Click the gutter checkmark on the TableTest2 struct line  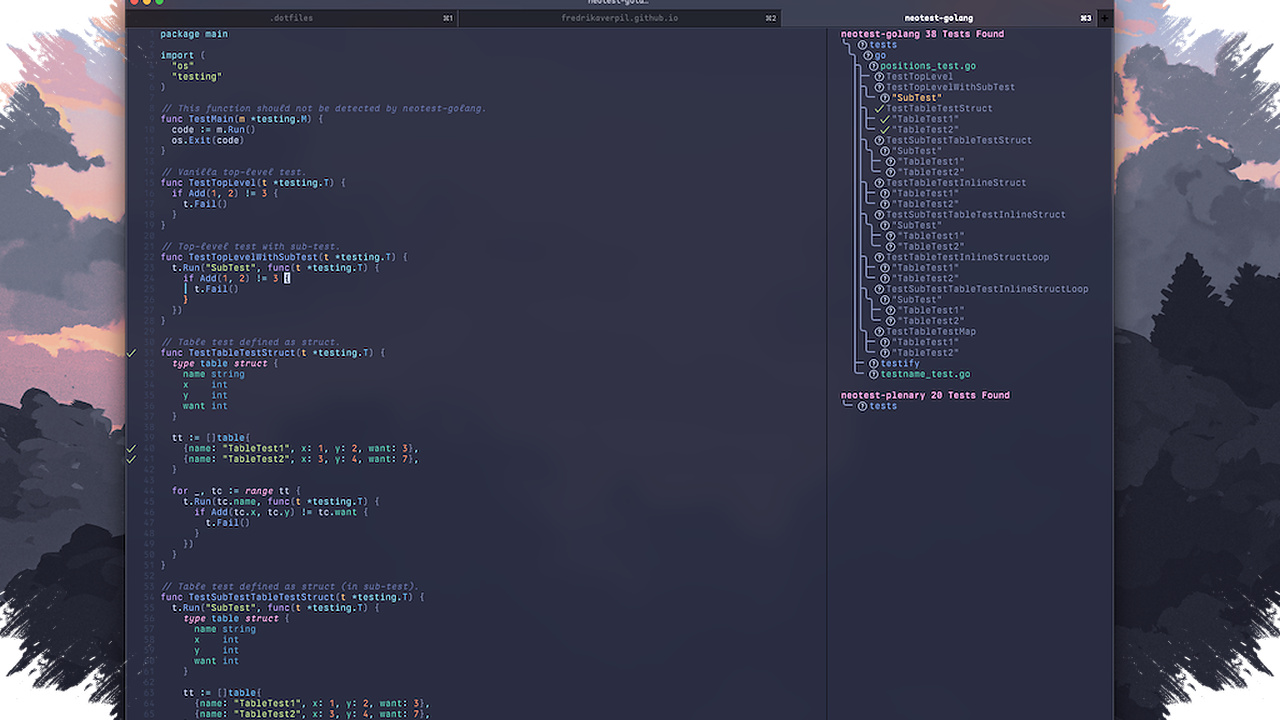click(131, 459)
